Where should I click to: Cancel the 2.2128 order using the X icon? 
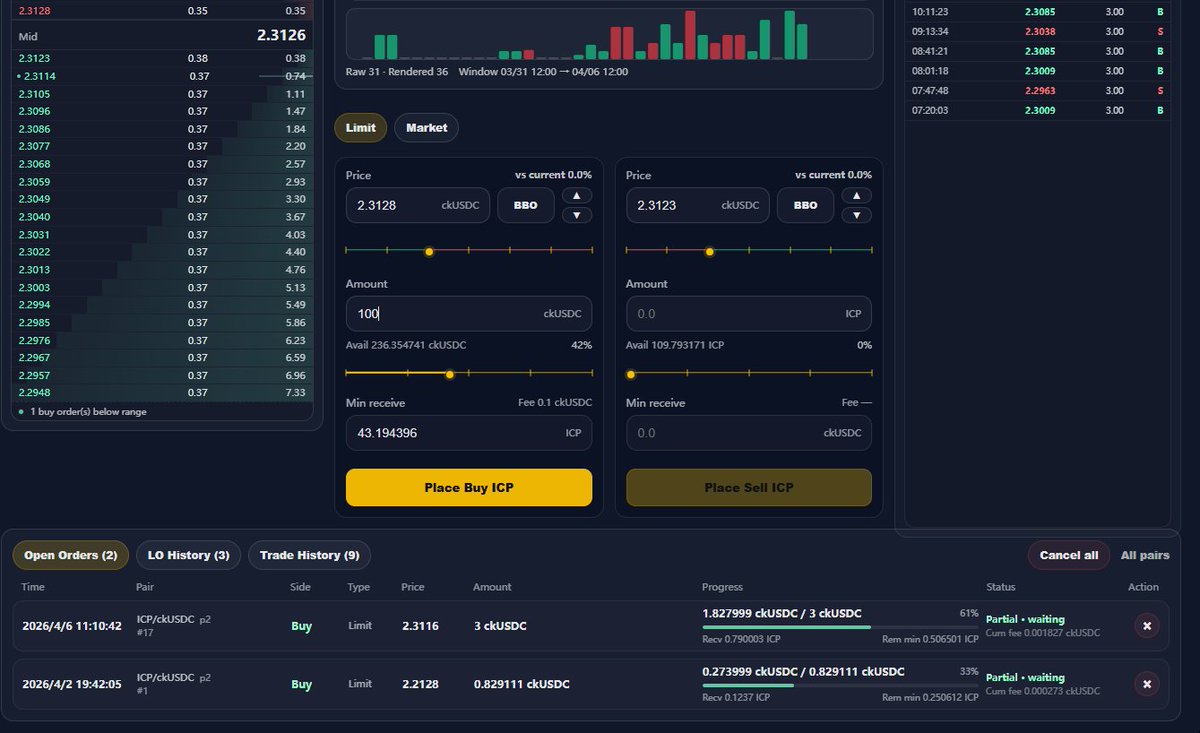[x=1146, y=684]
